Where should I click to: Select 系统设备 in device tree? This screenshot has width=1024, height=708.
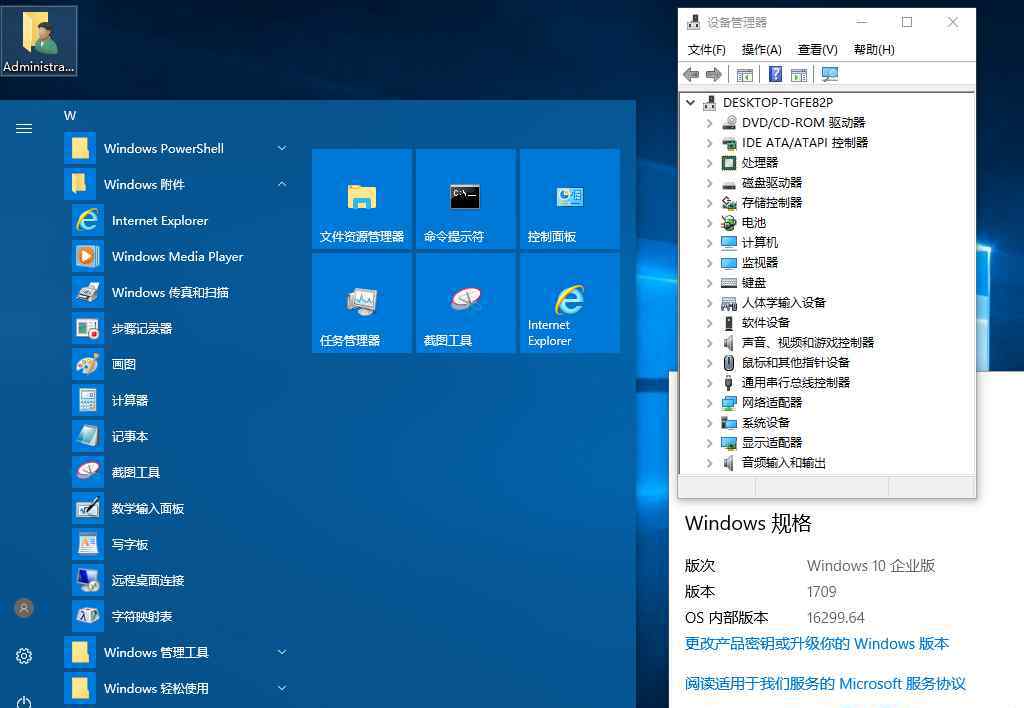(x=765, y=423)
